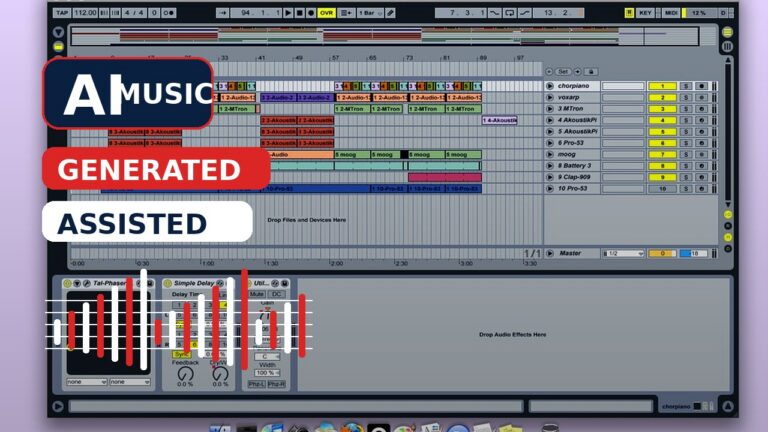Click the Set locator button
The image size is (768, 432).
click(x=563, y=72)
